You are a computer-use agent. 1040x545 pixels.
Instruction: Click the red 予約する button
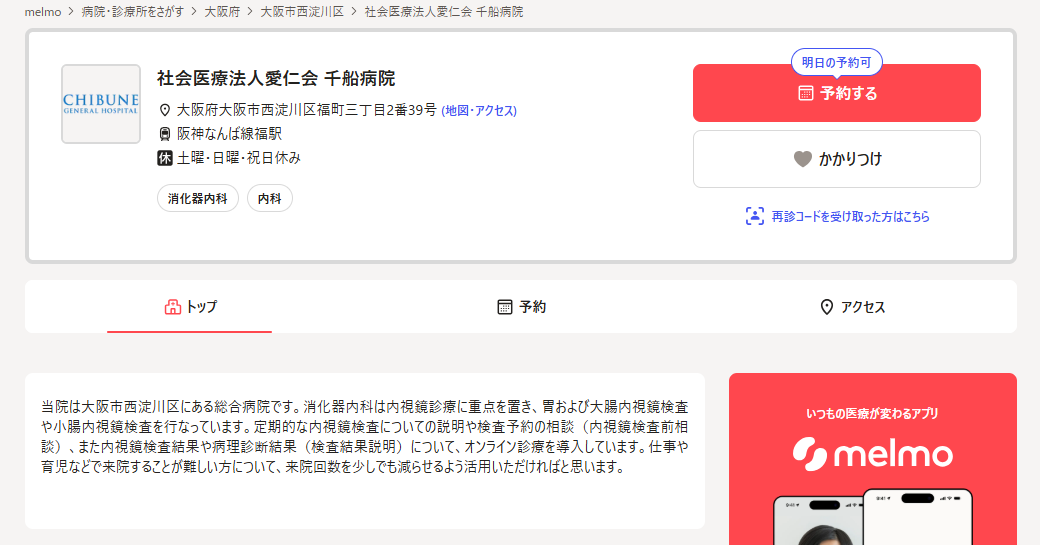[837, 93]
